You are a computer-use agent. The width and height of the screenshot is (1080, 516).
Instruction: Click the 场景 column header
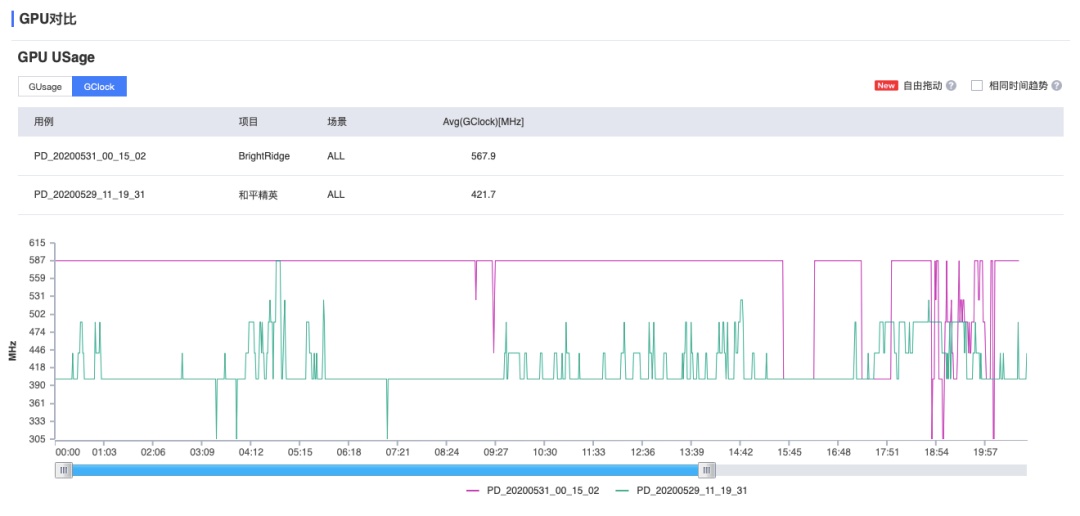pyautogui.click(x=337, y=122)
